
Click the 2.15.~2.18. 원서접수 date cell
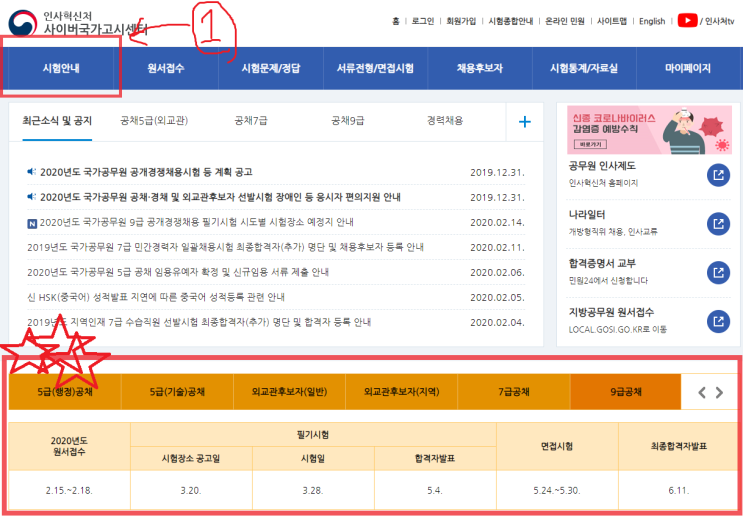pos(69,491)
